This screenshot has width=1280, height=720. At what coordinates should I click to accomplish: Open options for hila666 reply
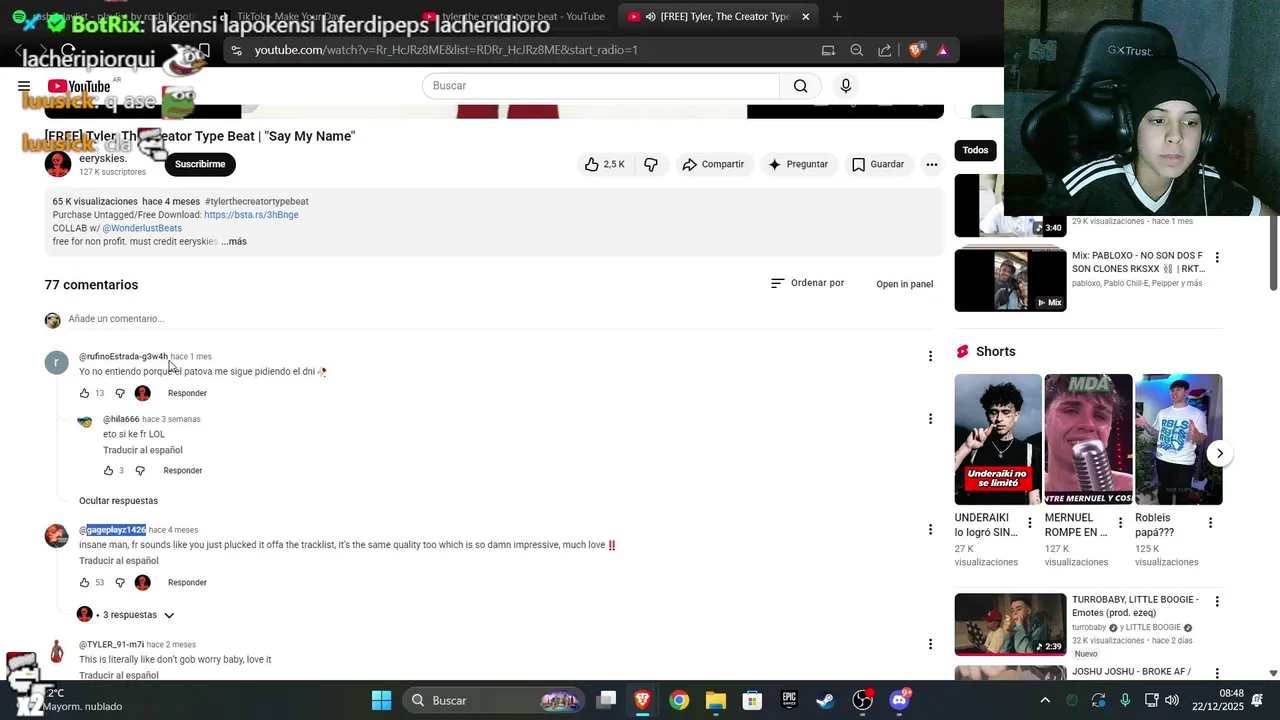(x=930, y=419)
